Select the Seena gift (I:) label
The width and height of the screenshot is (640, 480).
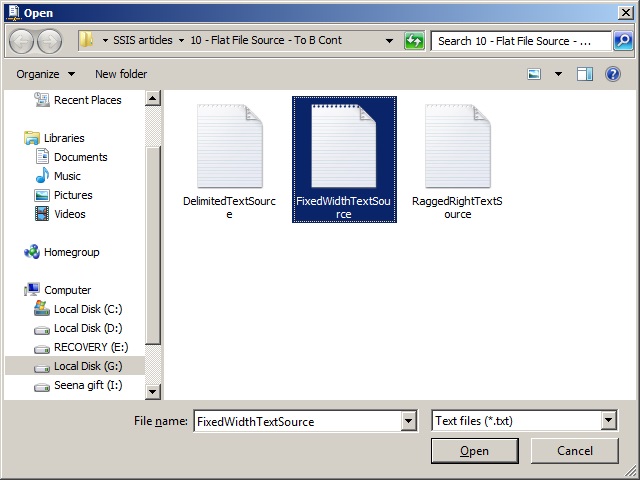88,385
